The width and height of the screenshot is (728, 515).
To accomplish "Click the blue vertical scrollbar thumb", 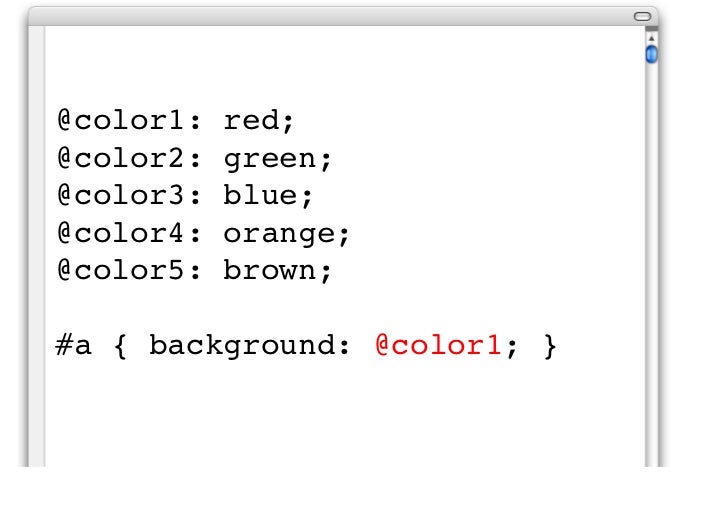I will [651, 54].
